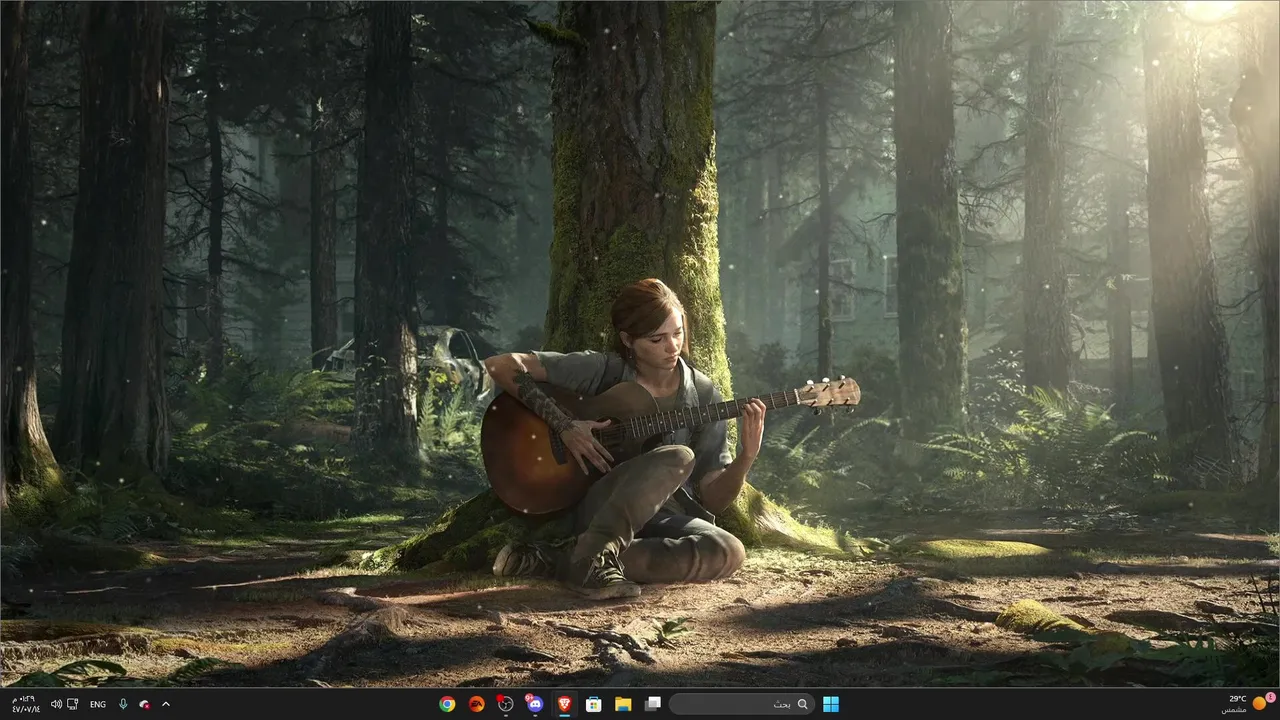
Task: Click the OneDrive cloud tray icon
Action: (x=145, y=704)
